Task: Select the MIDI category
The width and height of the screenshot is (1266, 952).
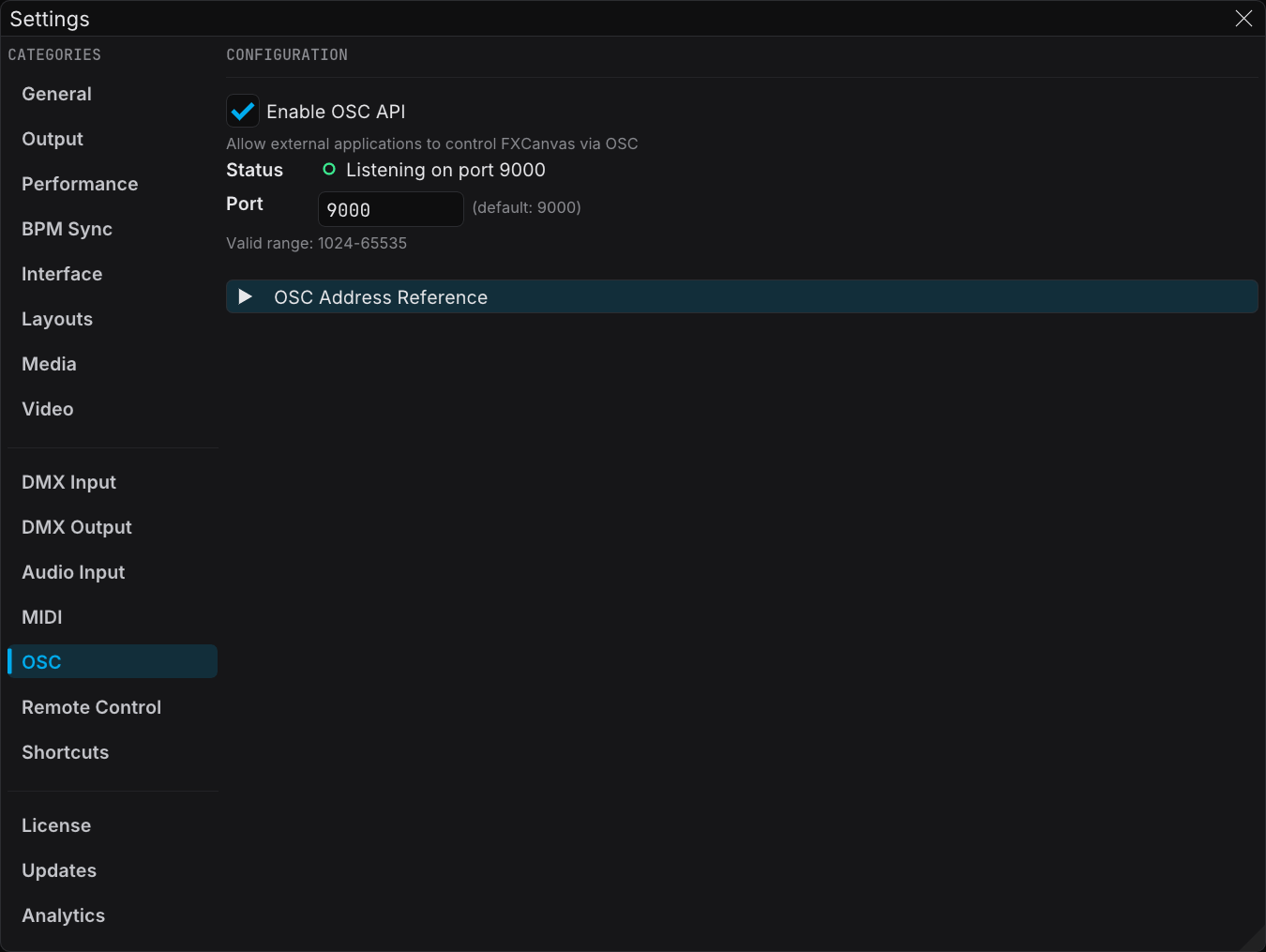Action: 113,617
